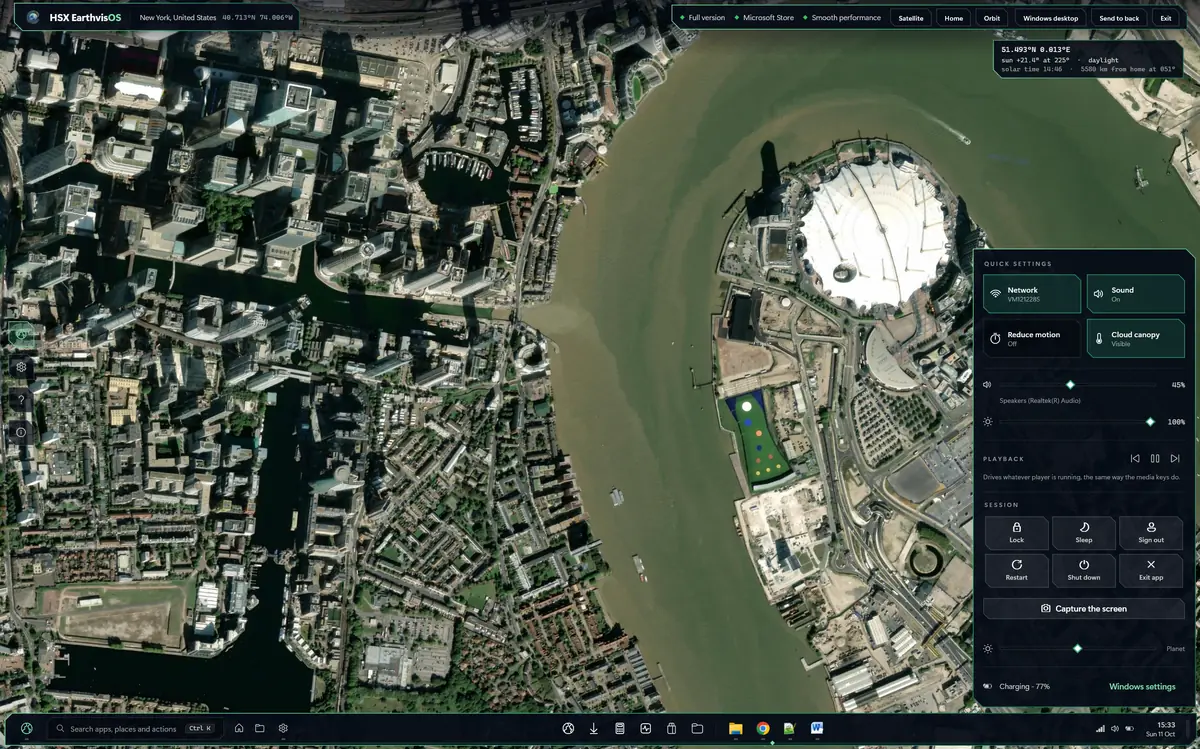This screenshot has width=1200, height=749.
Task: Skip to next track in Playback
Action: [x=1175, y=458]
